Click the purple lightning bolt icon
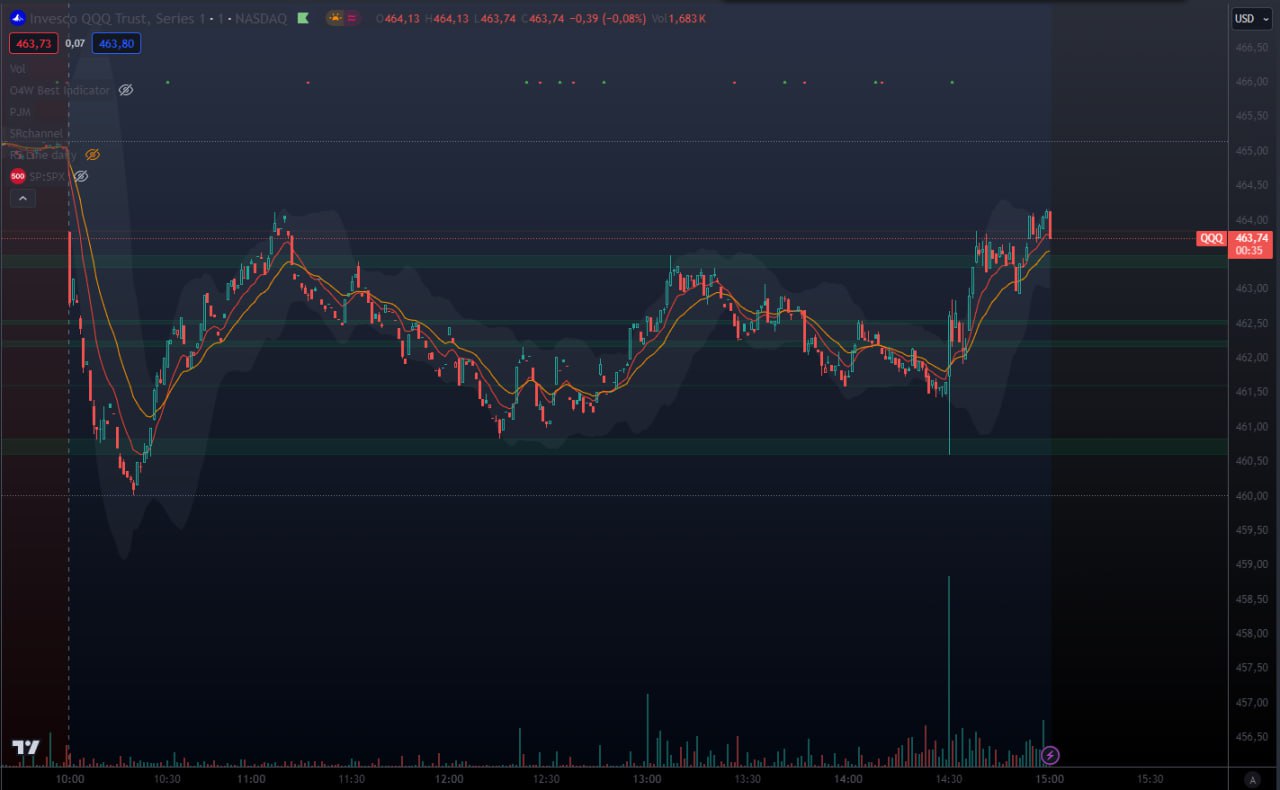 pyautogui.click(x=1050, y=755)
